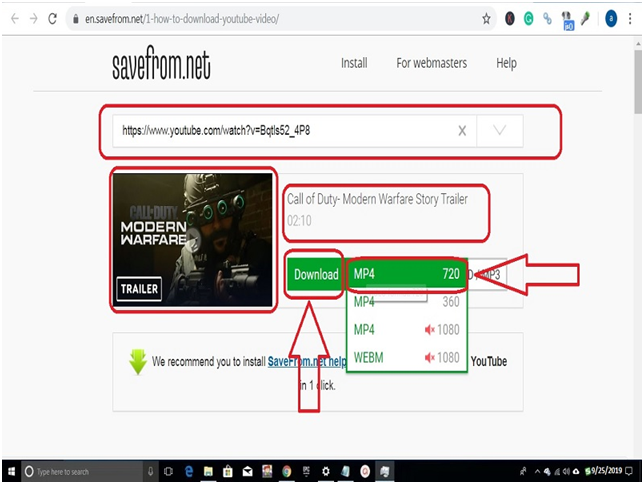The height and width of the screenshot is (484, 644).
Task: Open the green Grammarly extension icon
Action: click(529, 18)
